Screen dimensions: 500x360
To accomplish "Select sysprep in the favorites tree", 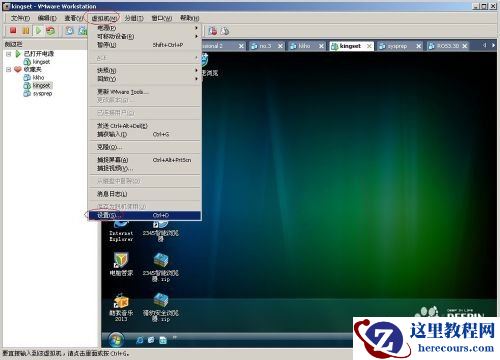I will click(x=42, y=94).
